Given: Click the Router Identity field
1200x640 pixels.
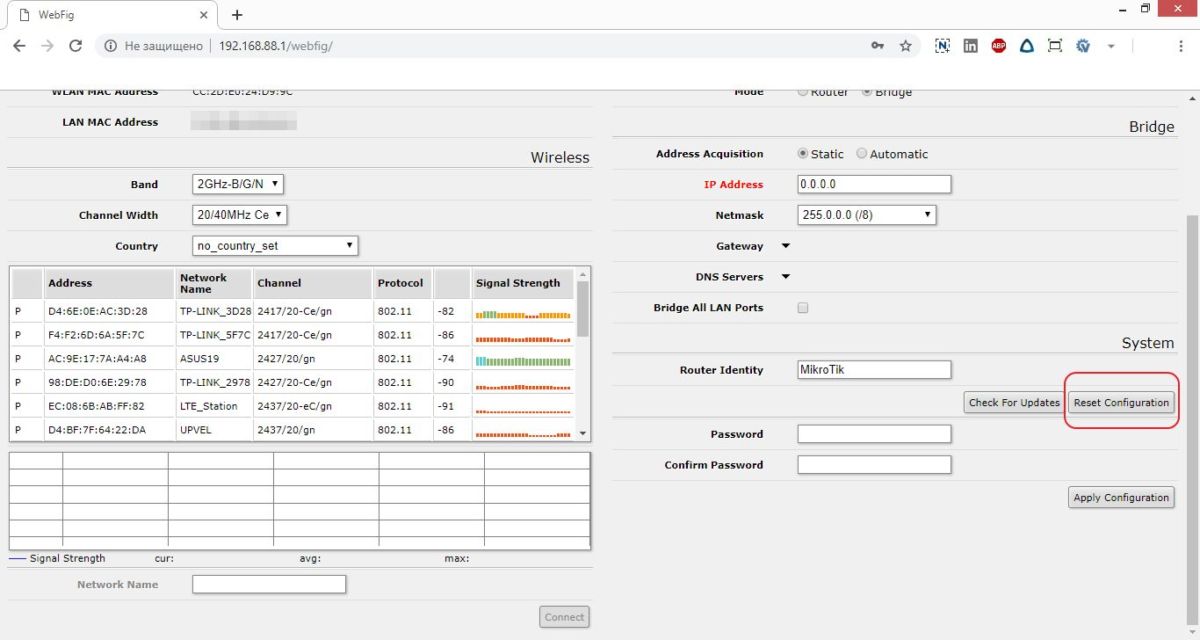Looking at the screenshot, I should coord(874,370).
